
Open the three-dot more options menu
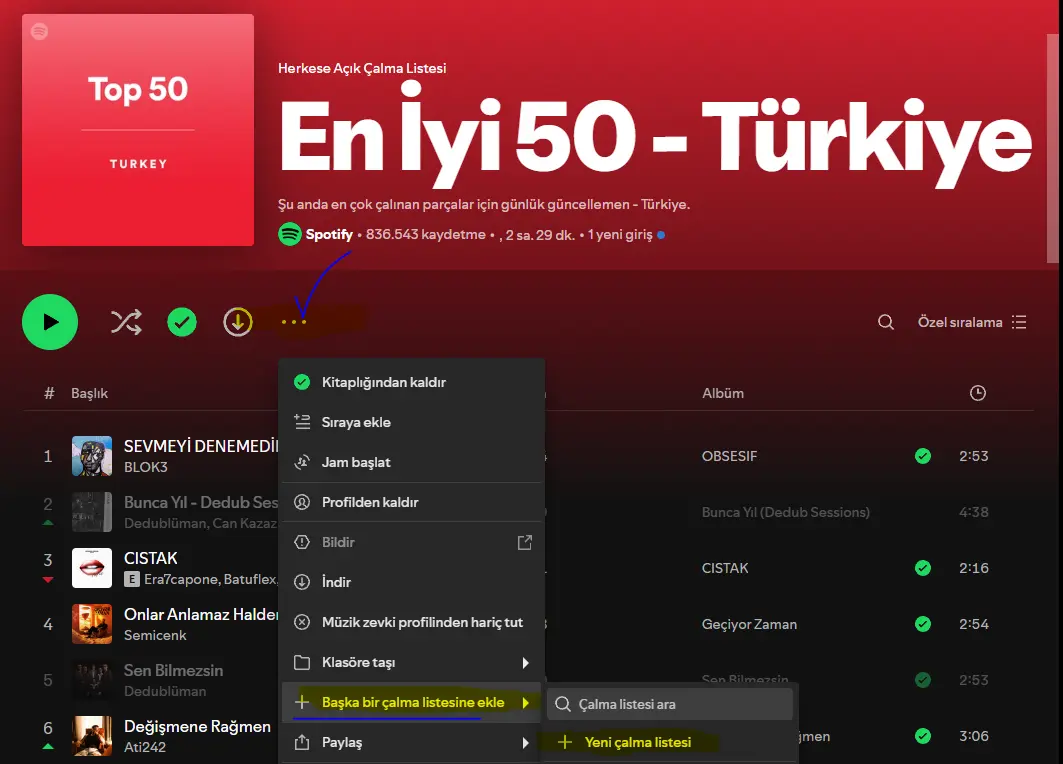point(294,322)
